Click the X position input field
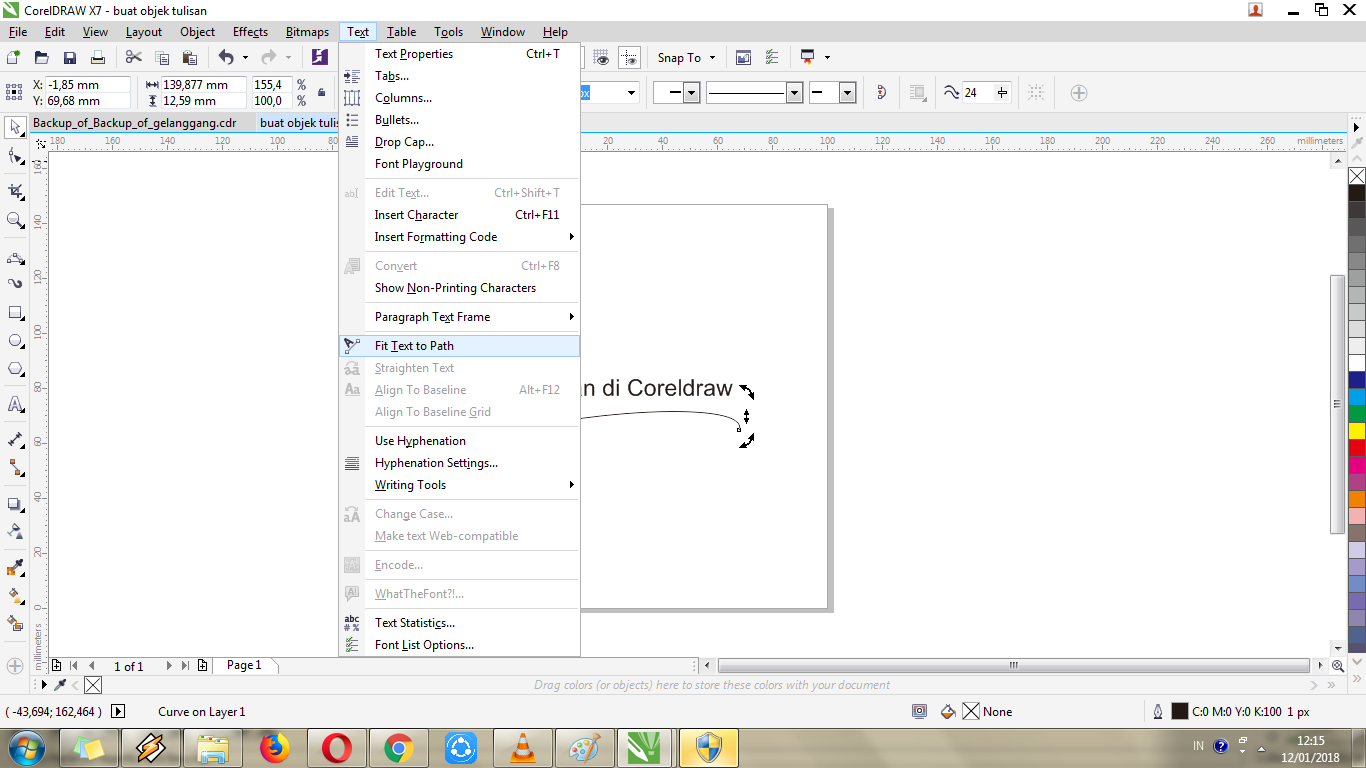 coord(85,85)
